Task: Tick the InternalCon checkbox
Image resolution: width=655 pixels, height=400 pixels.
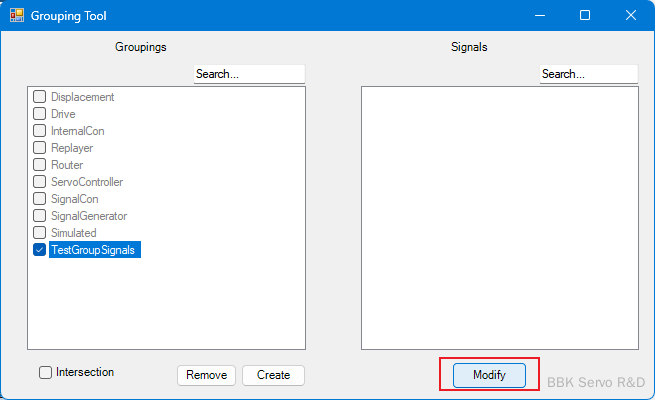Action: coord(40,131)
